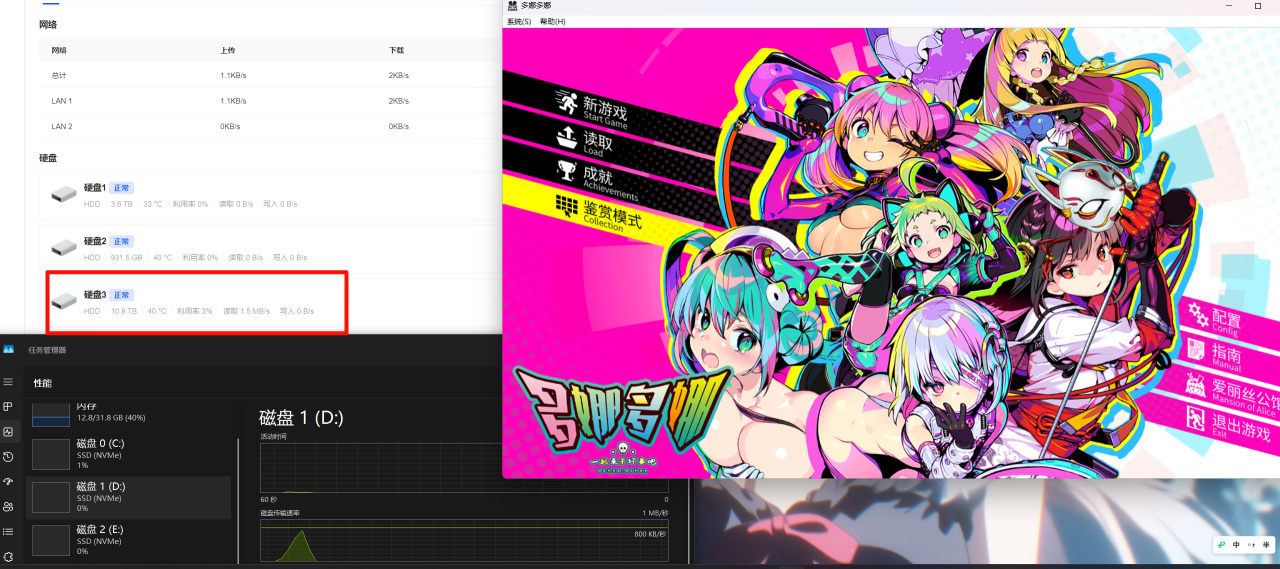
Task: Click the drive icon for 硬盘2
Action: (x=64, y=247)
